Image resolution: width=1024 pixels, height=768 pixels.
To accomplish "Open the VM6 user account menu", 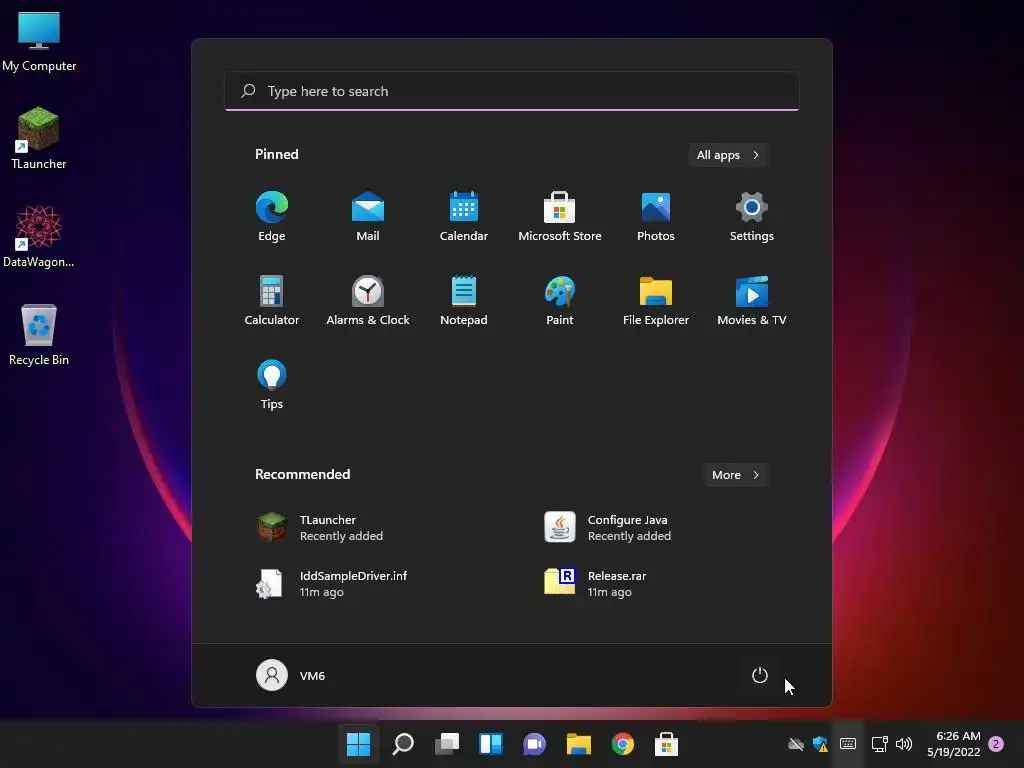I will click(291, 675).
